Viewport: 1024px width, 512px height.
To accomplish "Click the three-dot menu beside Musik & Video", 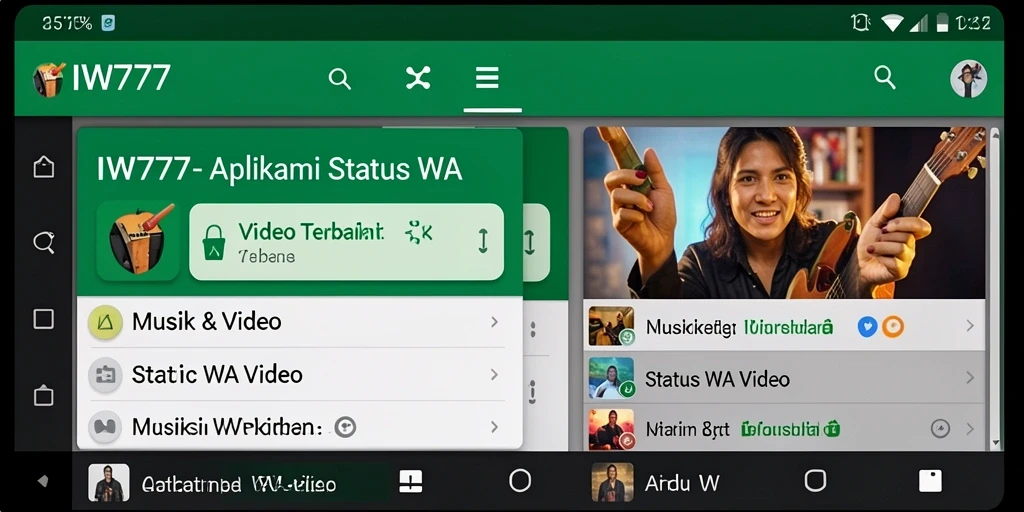I will 533,329.
